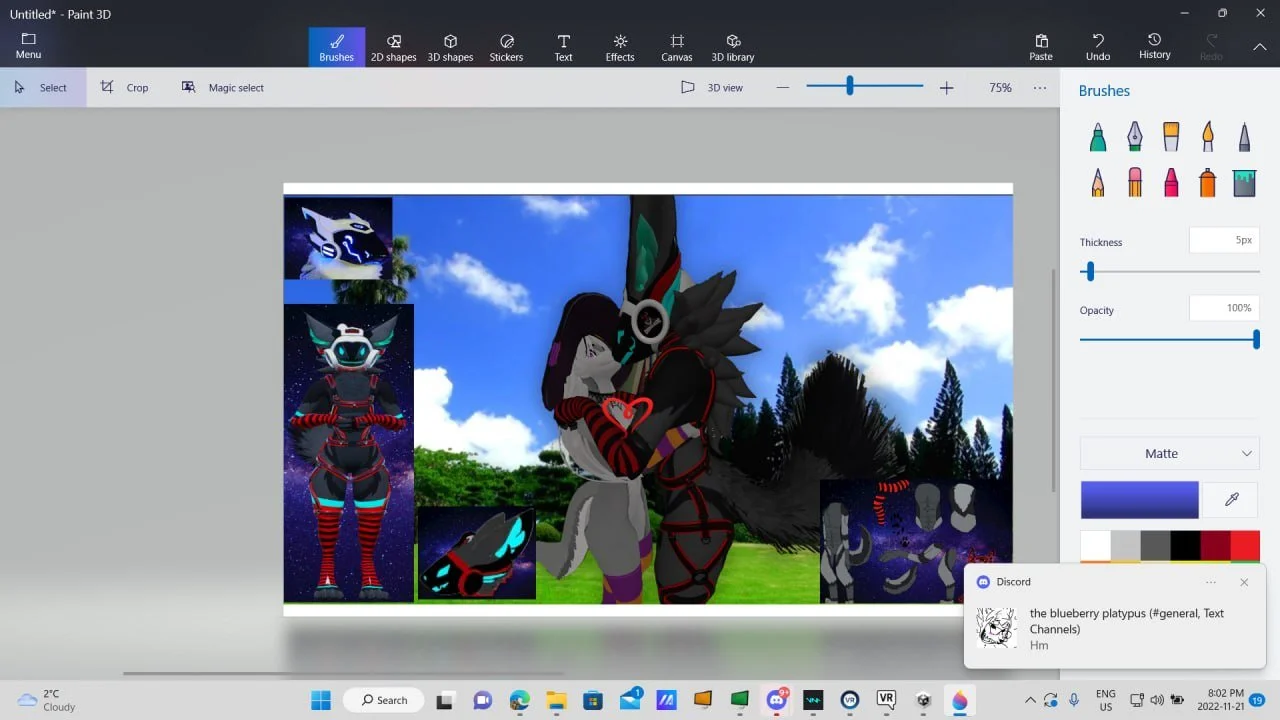The height and width of the screenshot is (720, 1280).
Task: Open weather widget showing 2°C Cloudy
Action: coord(47,700)
